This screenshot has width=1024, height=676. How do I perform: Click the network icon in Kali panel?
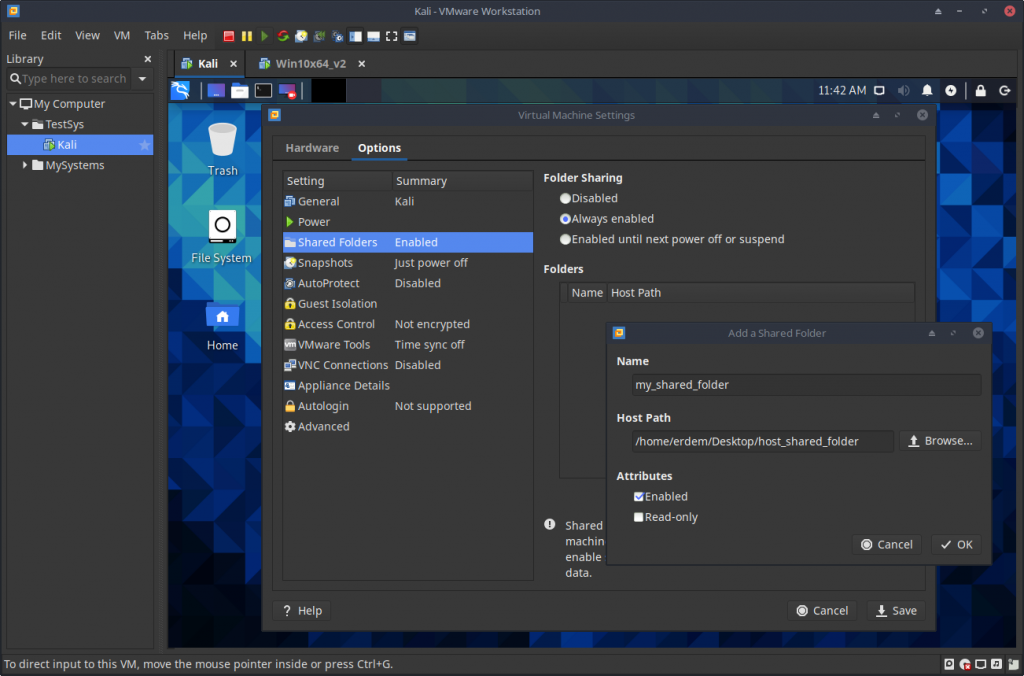click(880, 91)
